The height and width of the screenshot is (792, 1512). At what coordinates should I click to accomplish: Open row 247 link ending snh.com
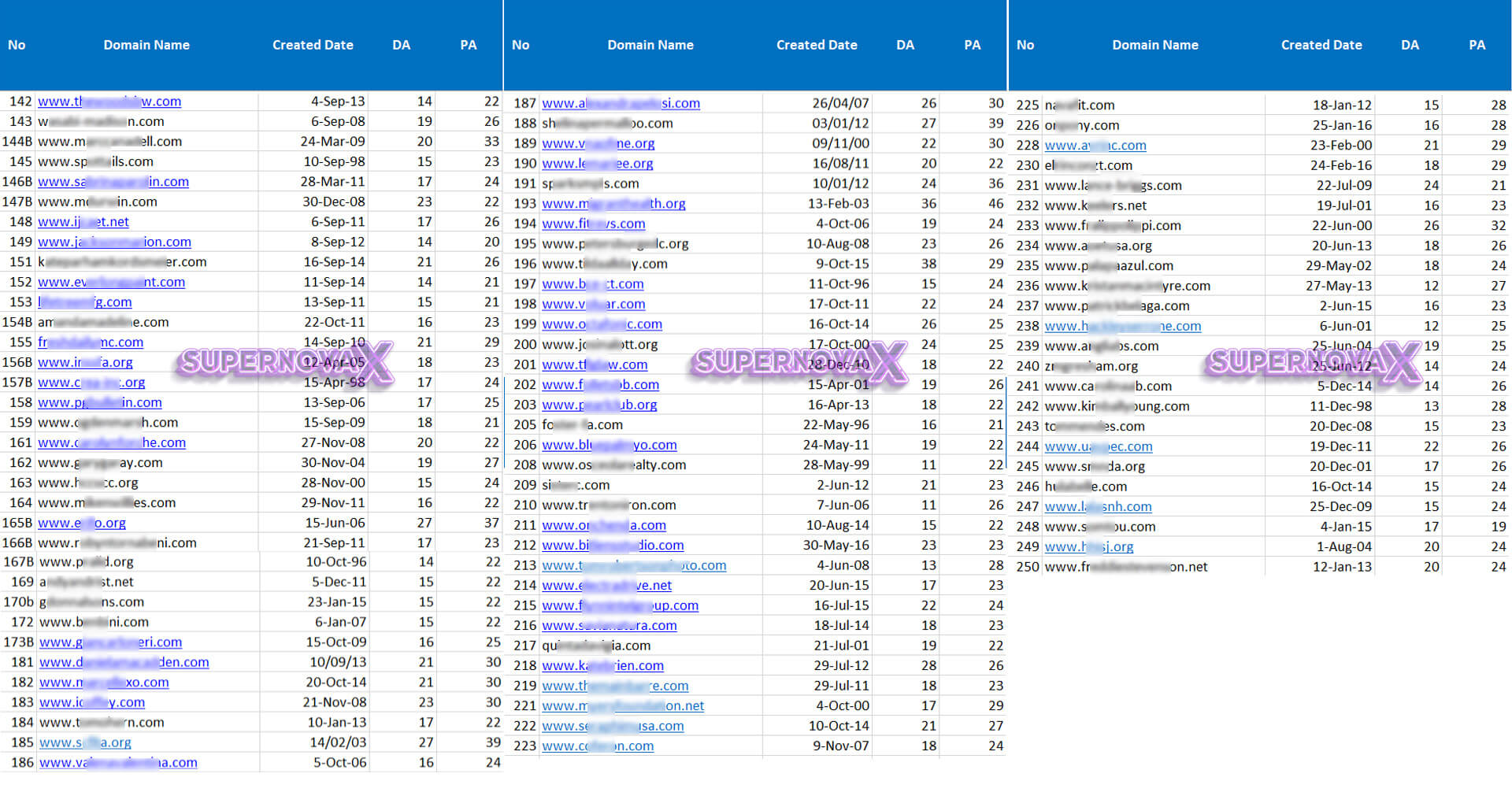tap(1098, 507)
